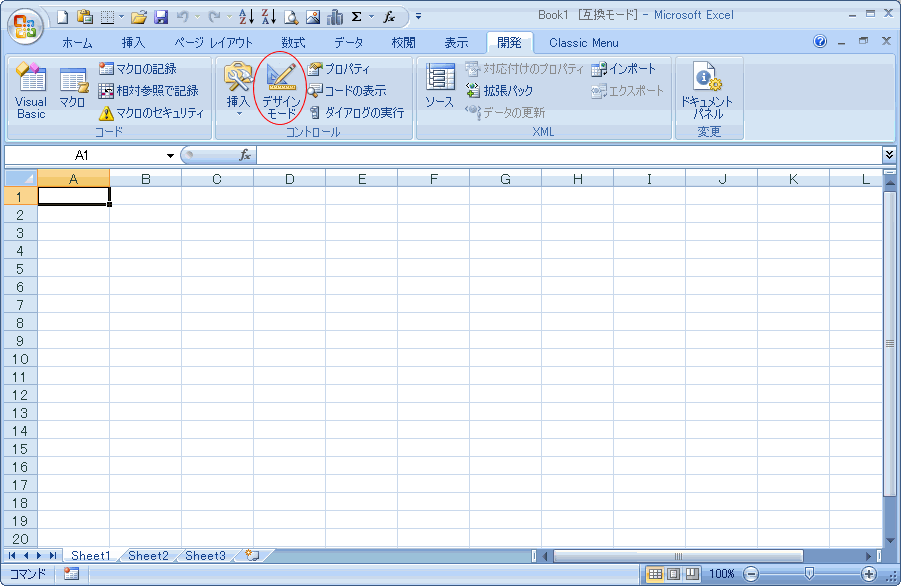Click the インポート XML import button
The height and width of the screenshot is (586, 901).
pos(624,69)
